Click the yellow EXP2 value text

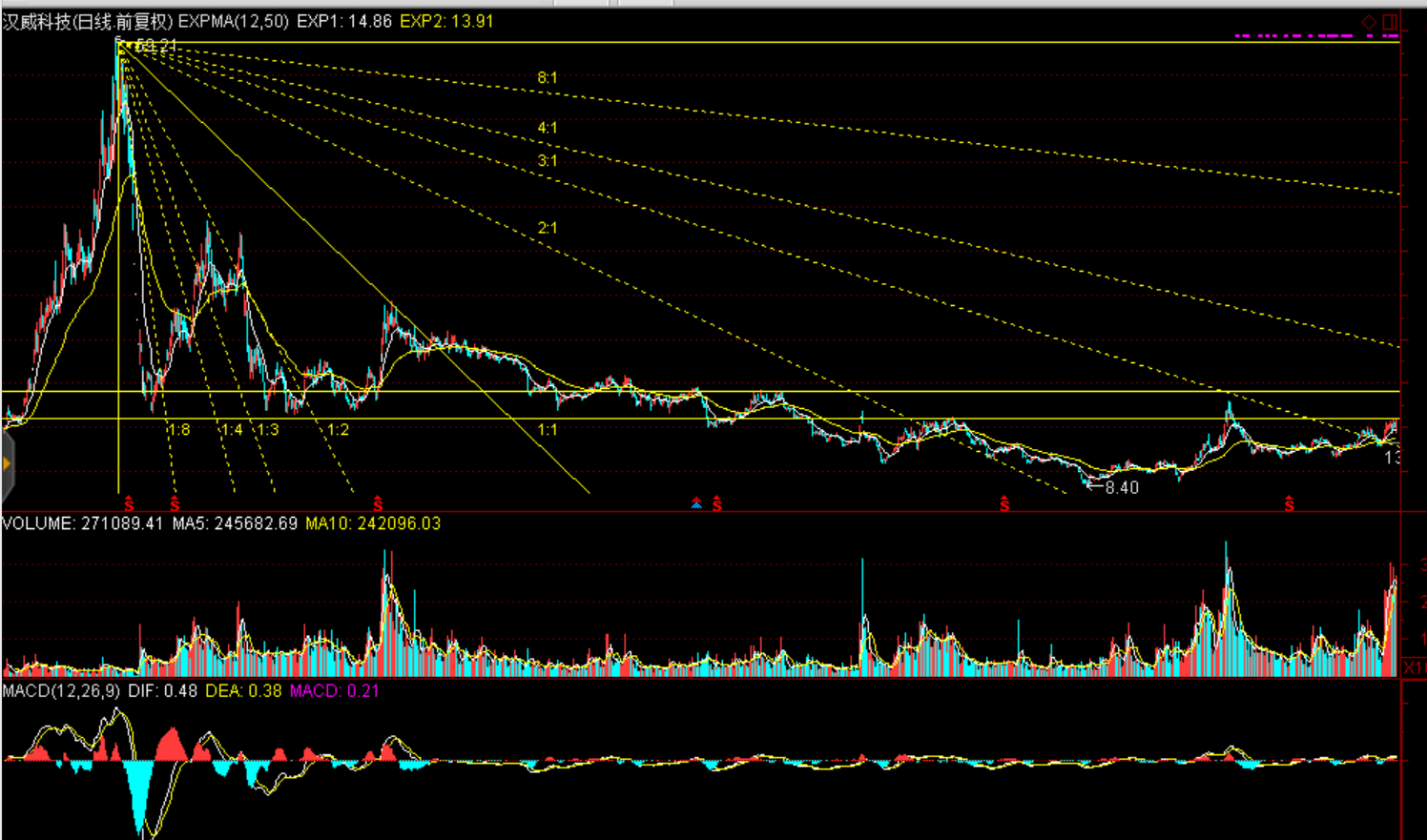pyautogui.click(x=446, y=21)
